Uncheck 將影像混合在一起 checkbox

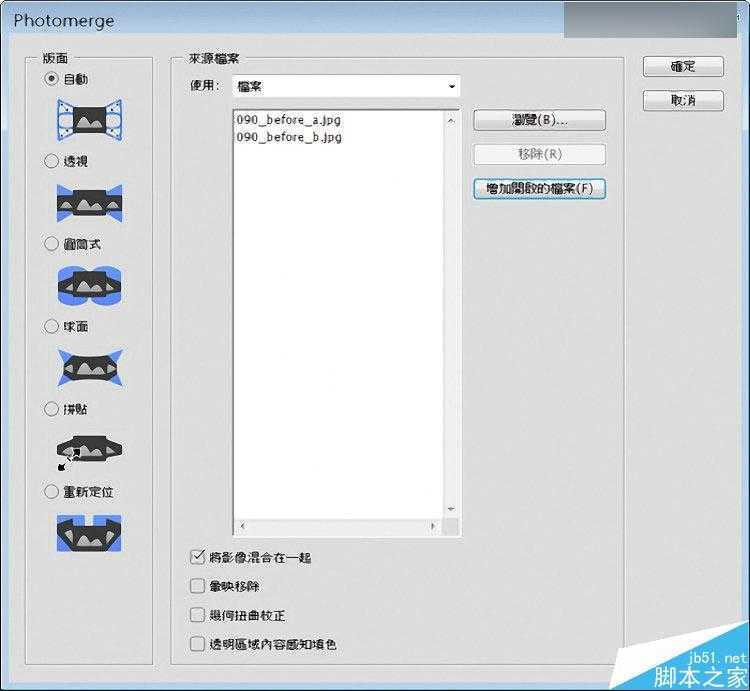pos(197,557)
